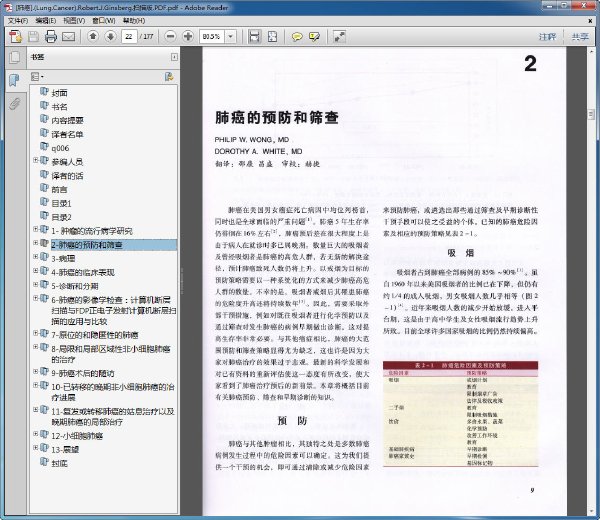Open the attachments paperclip panel
The height and width of the screenshot is (520, 600).
click(15, 103)
